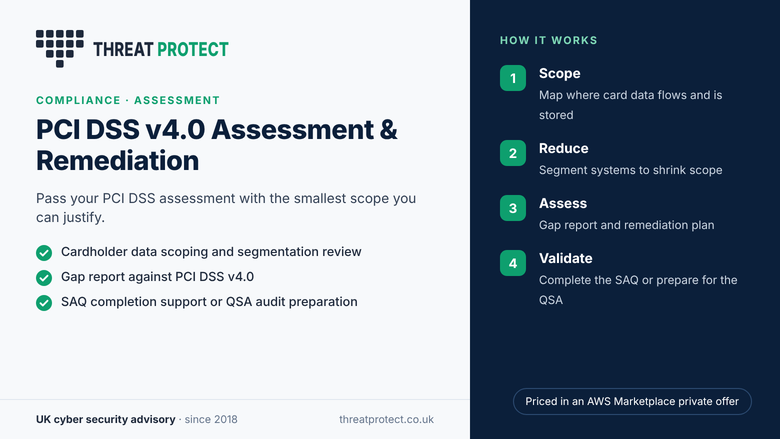
Task: Click the THREAT PROTECT wordmark
Action: 161,49
